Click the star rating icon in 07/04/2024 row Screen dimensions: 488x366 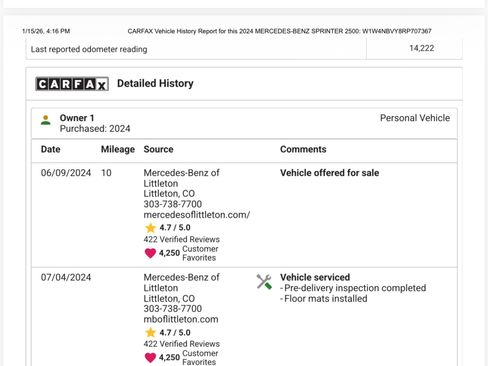coord(150,332)
